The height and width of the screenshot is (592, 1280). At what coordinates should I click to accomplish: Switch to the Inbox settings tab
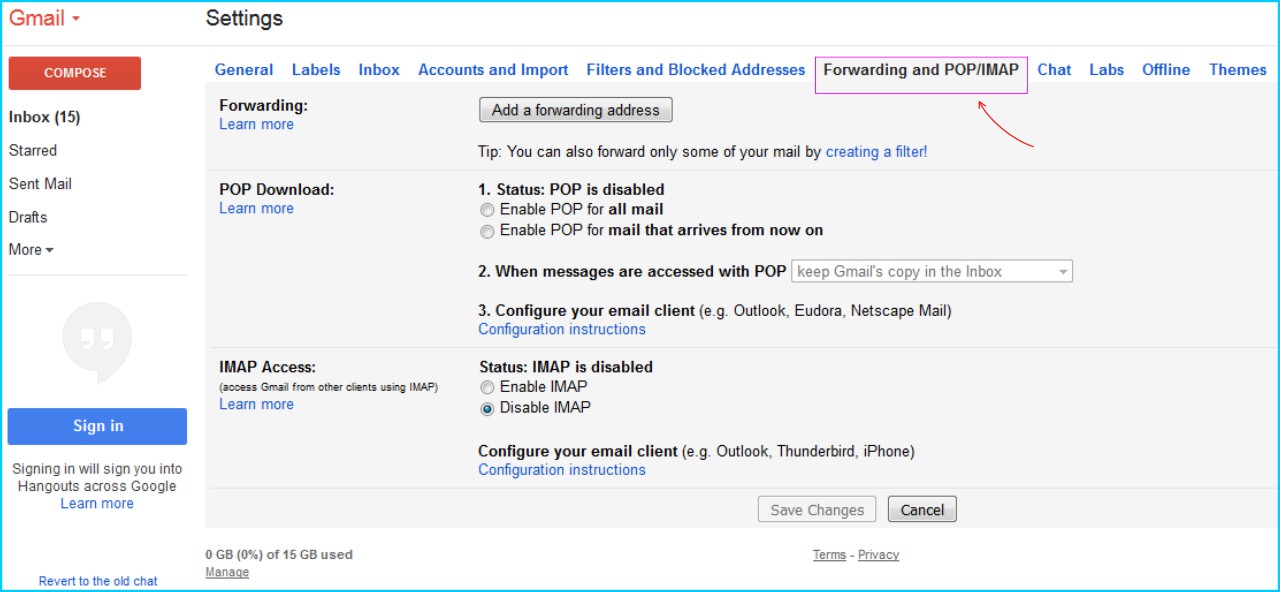[x=379, y=70]
